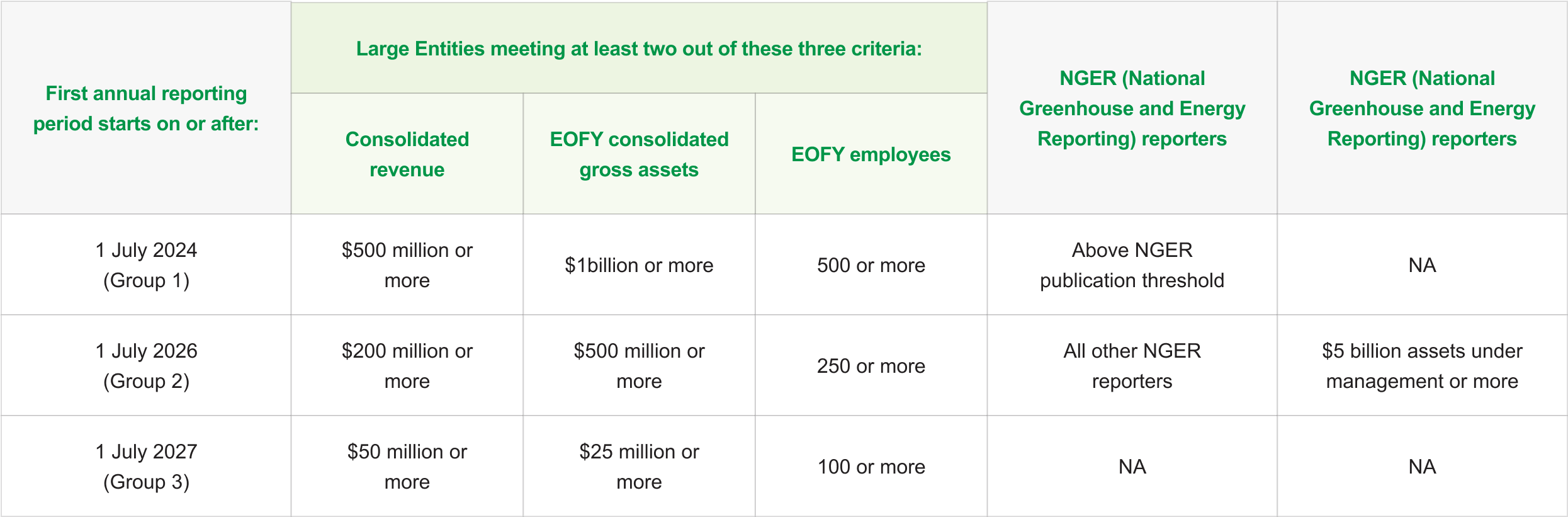The image size is (1568, 517).
Task: Select "Above NGER publication threshold" cell
Action: (x=1132, y=265)
